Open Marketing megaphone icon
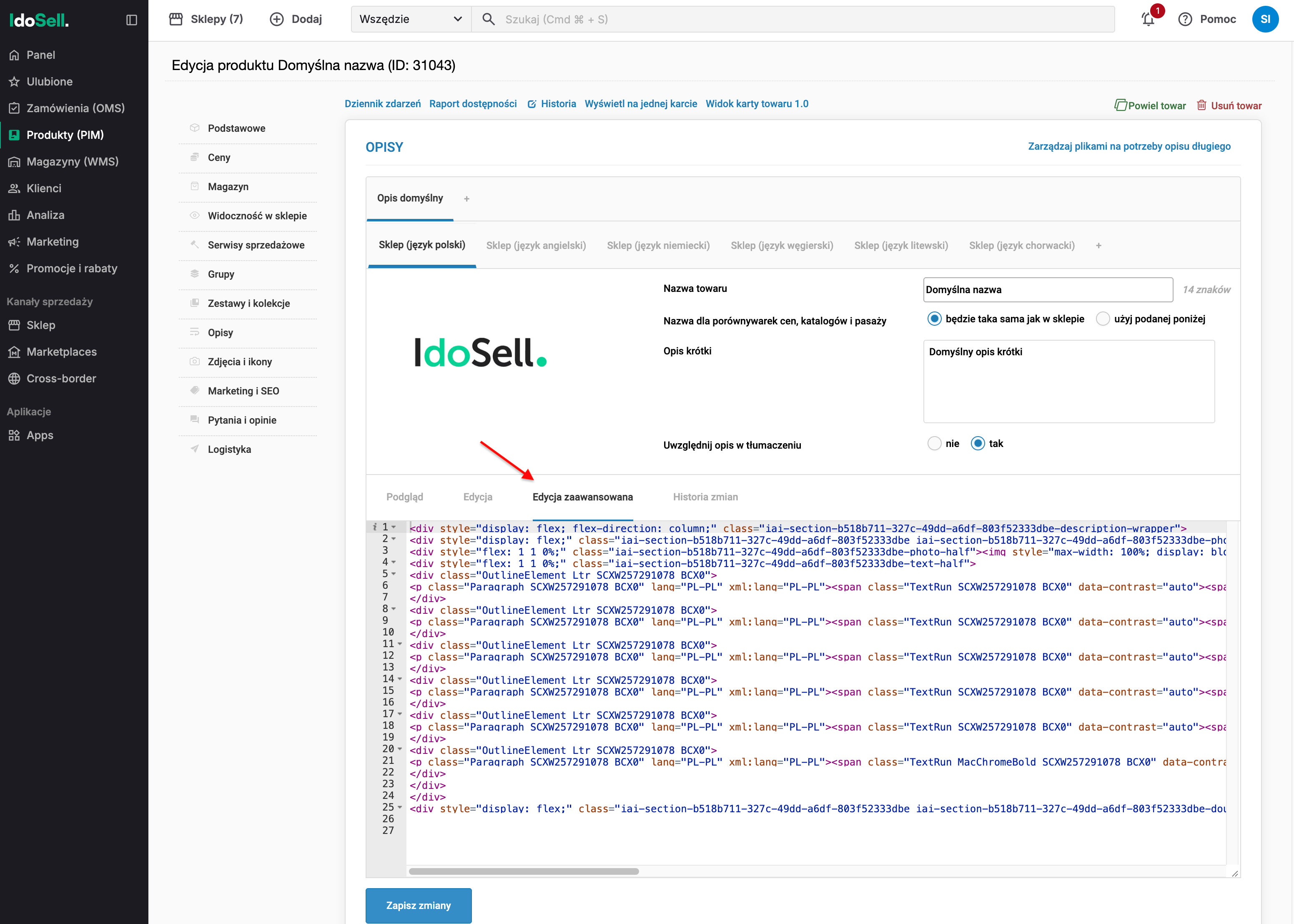This screenshot has height=924, width=1294. click(14, 242)
